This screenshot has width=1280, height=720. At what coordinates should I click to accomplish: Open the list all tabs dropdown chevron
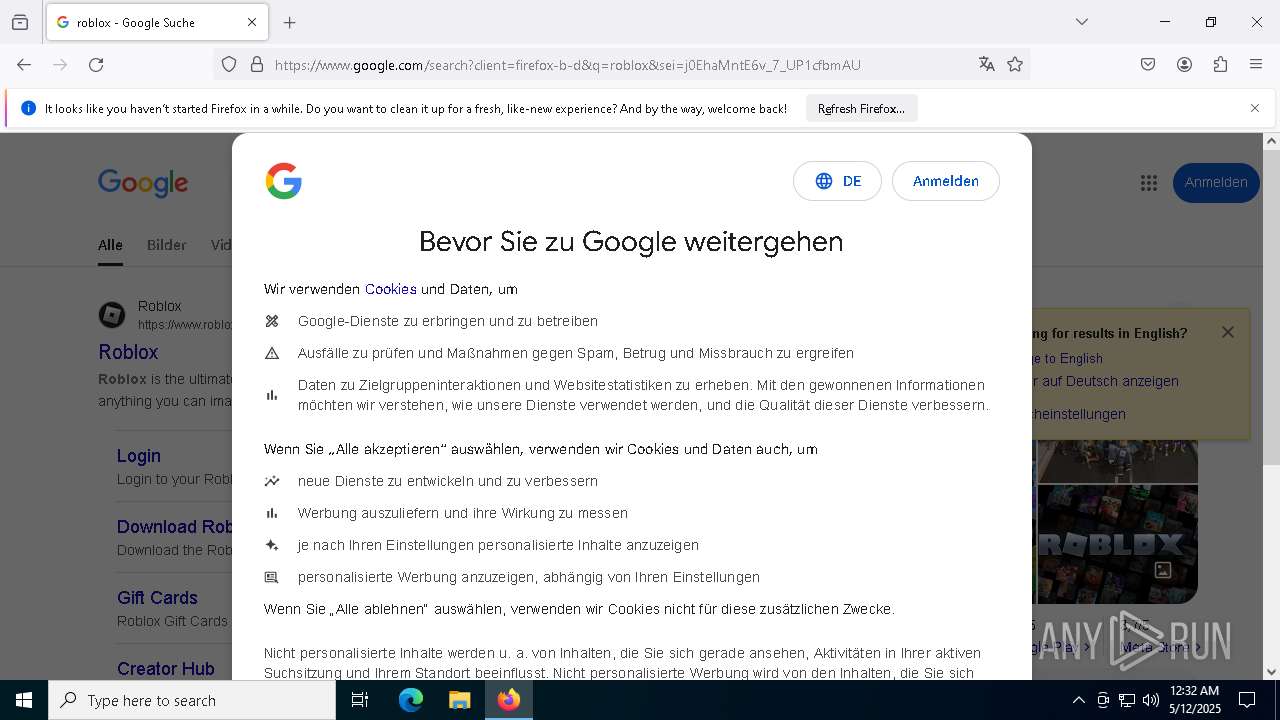(1082, 22)
